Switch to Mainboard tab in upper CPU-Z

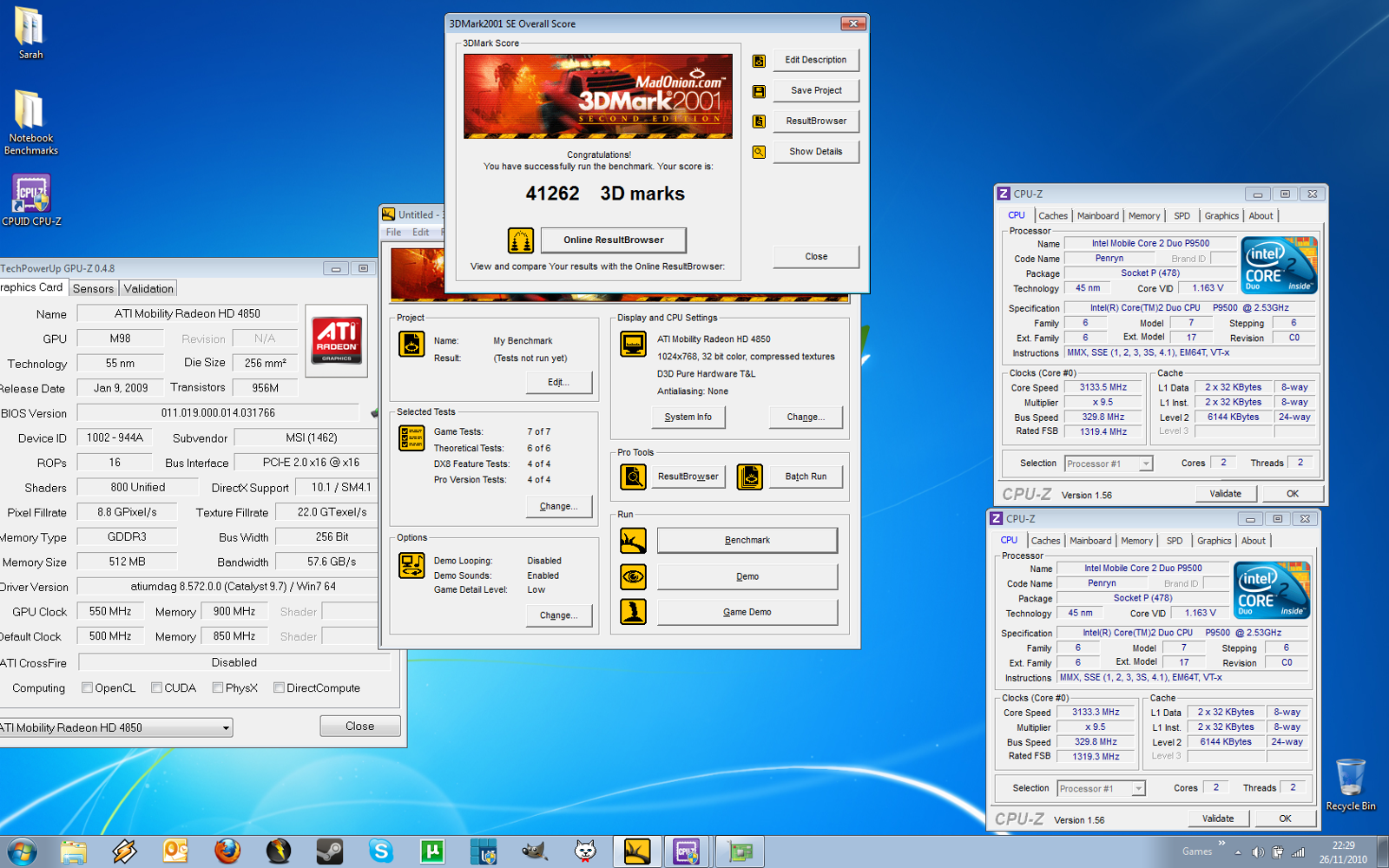(1098, 216)
